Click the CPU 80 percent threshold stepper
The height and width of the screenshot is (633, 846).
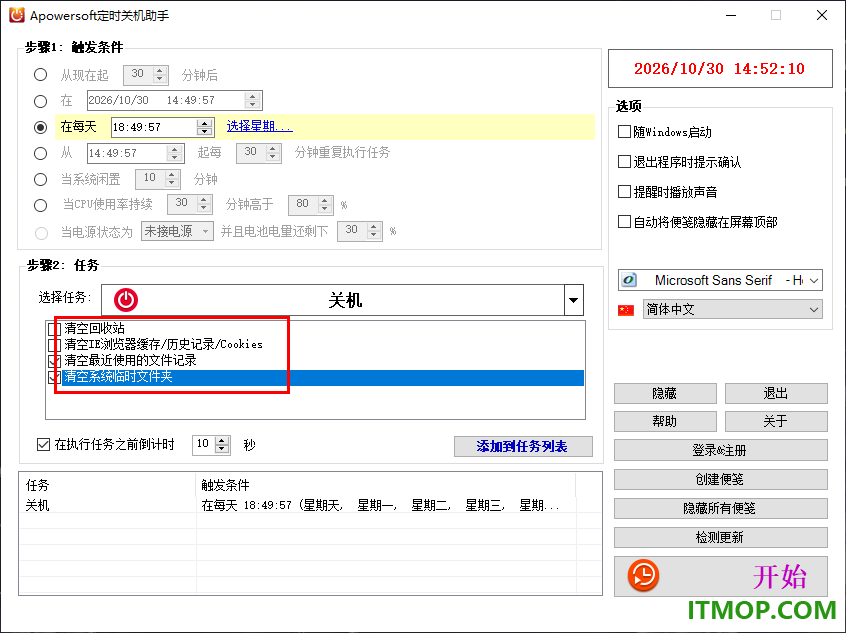pos(324,205)
